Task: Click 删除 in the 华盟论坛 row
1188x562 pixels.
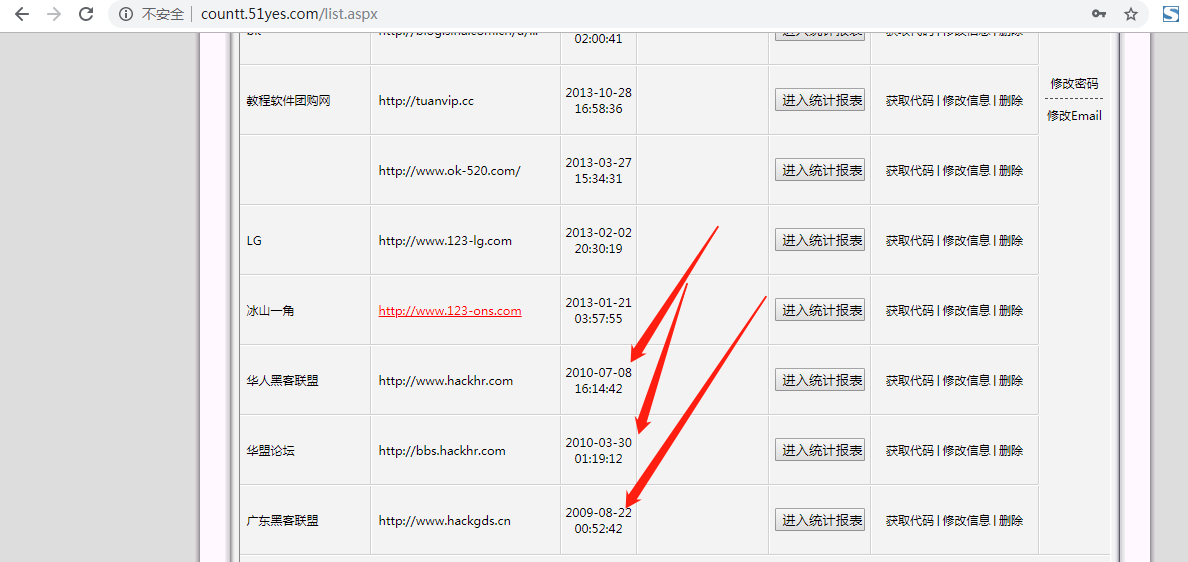Action: [x=1011, y=450]
